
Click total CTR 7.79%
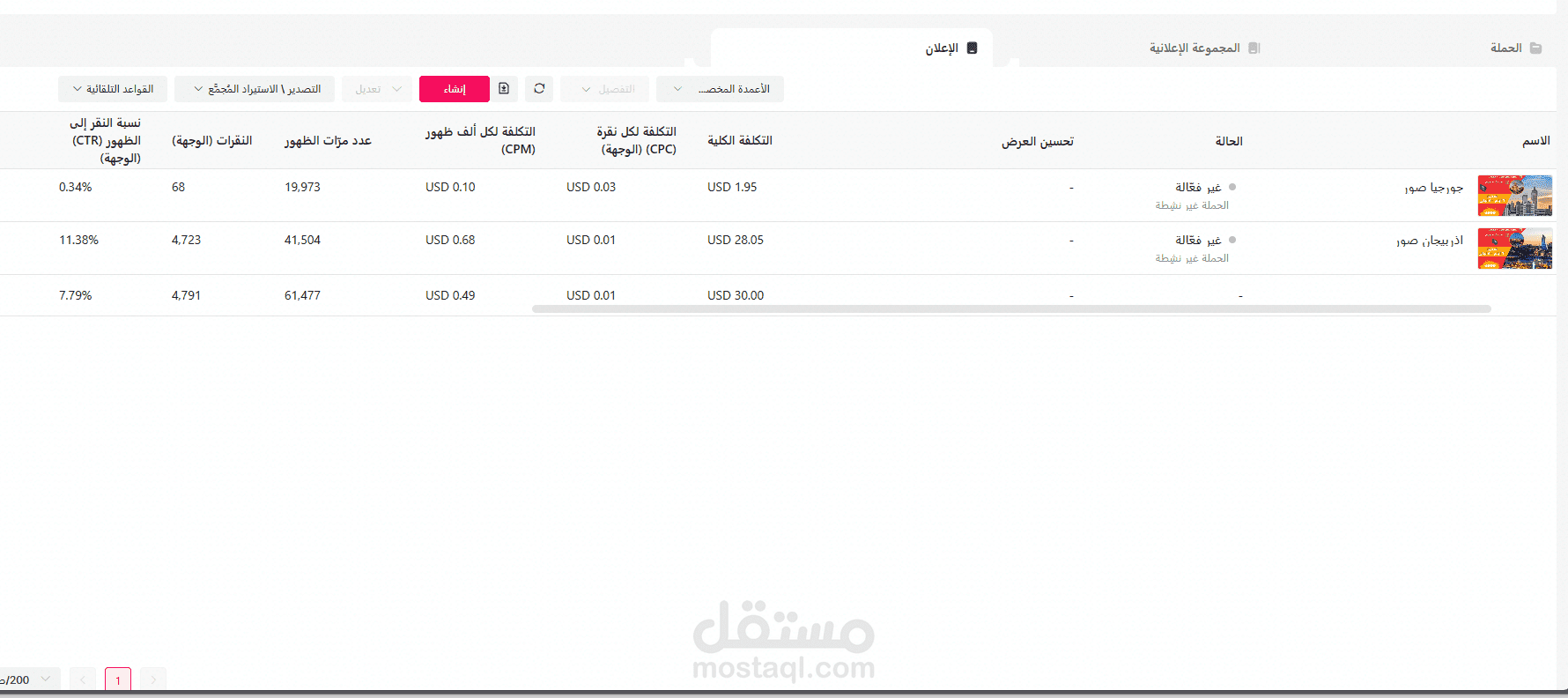(75, 295)
